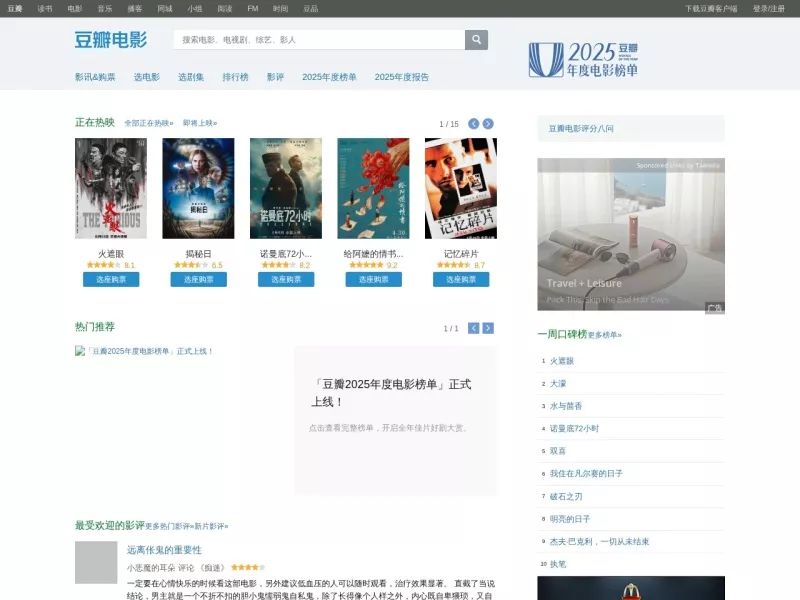Image resolution: width=800 pixels, height=600 pixels.
Task: Click 音乐 in the top bar
Action: click(x=105, y=9)
